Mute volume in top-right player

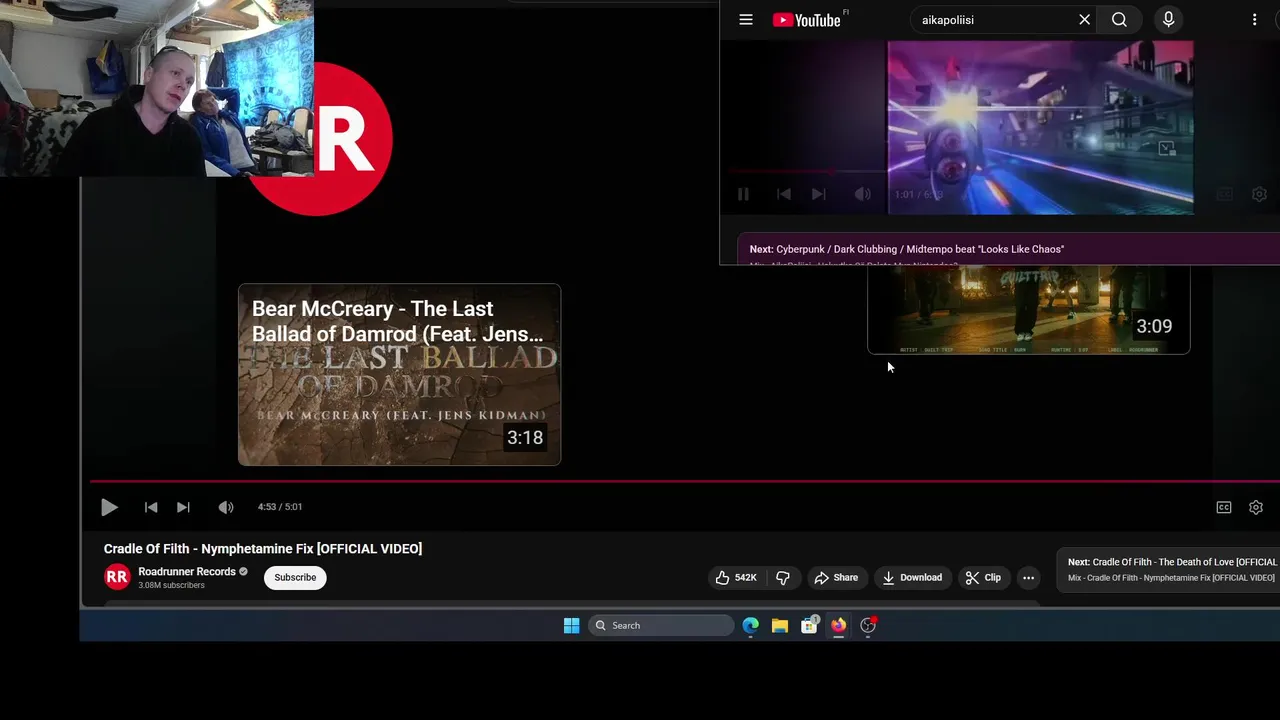[x=862, y=194]
